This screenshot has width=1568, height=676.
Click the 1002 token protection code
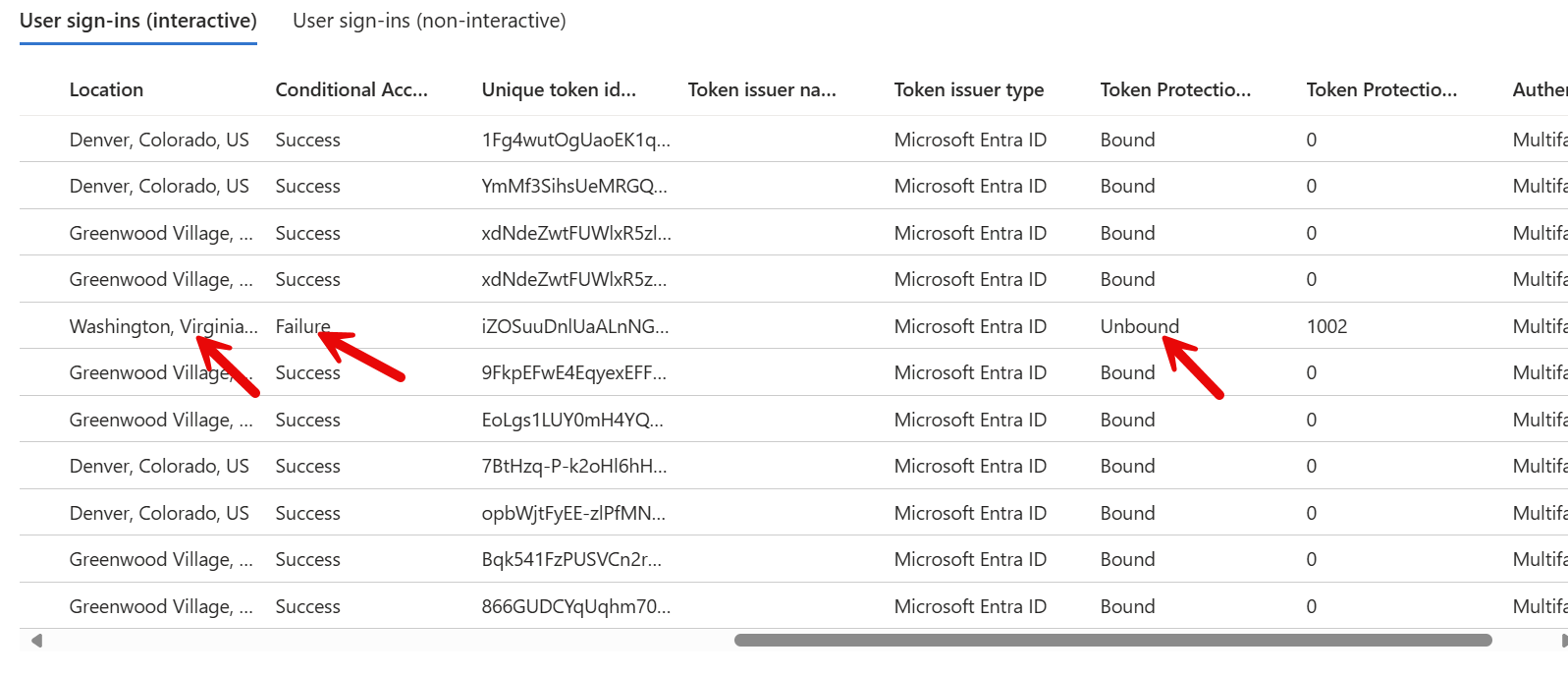point(1326,326)
